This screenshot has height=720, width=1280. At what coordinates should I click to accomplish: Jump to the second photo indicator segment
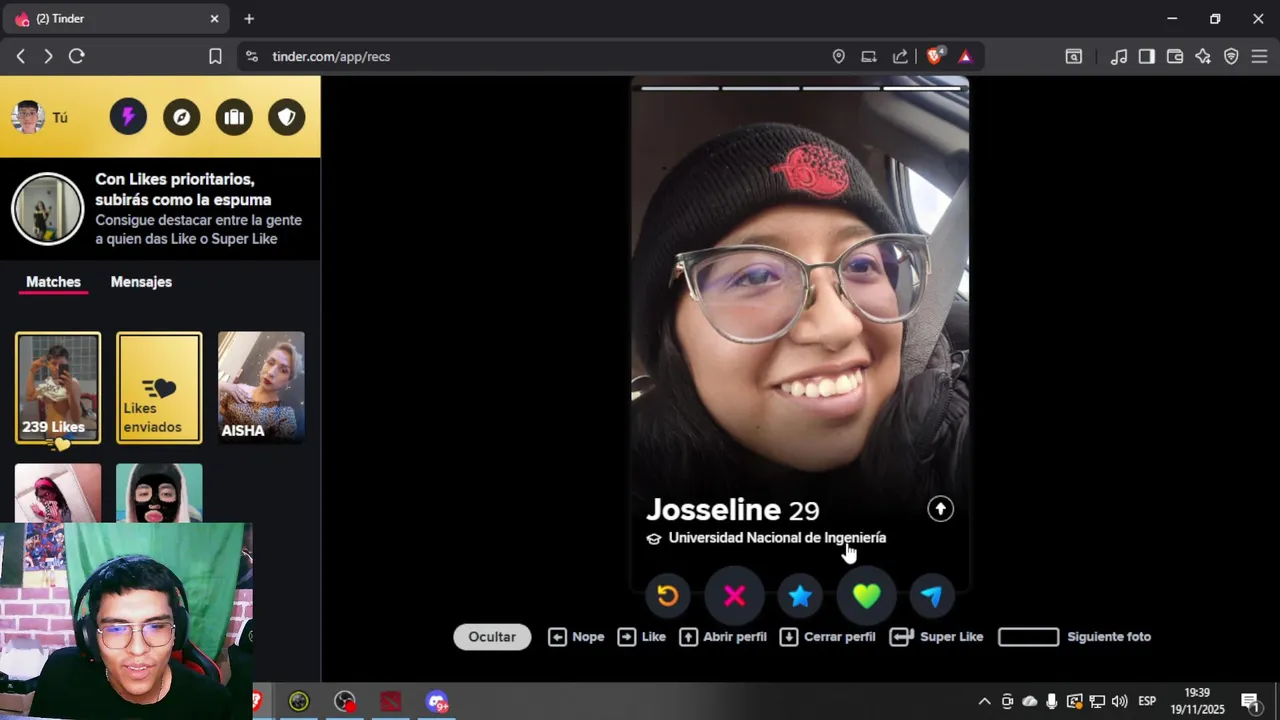pyautogui.click(x=760, y=88)
